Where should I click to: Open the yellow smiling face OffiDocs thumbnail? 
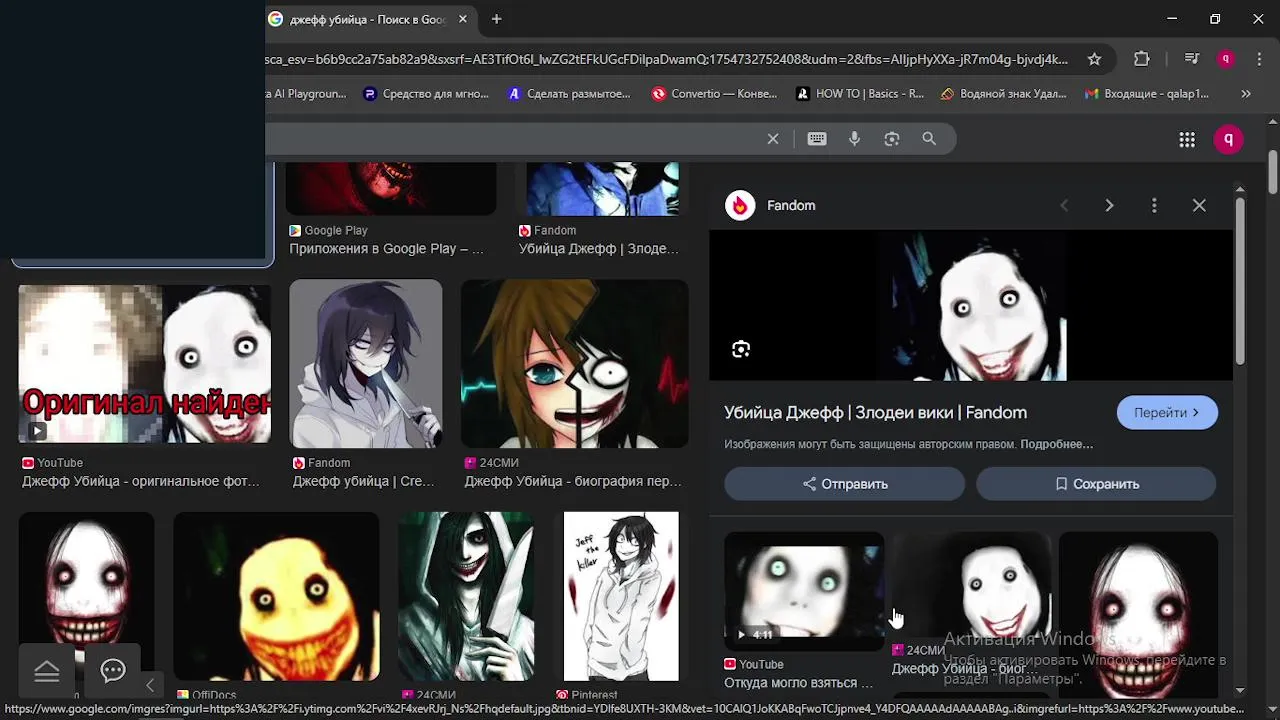coord(277,596)
